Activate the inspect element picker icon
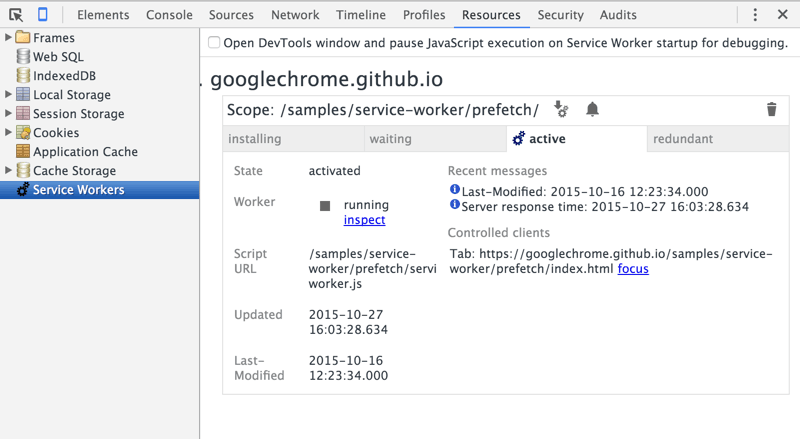The height and width of the screenshot is (439, 800). 16,15
